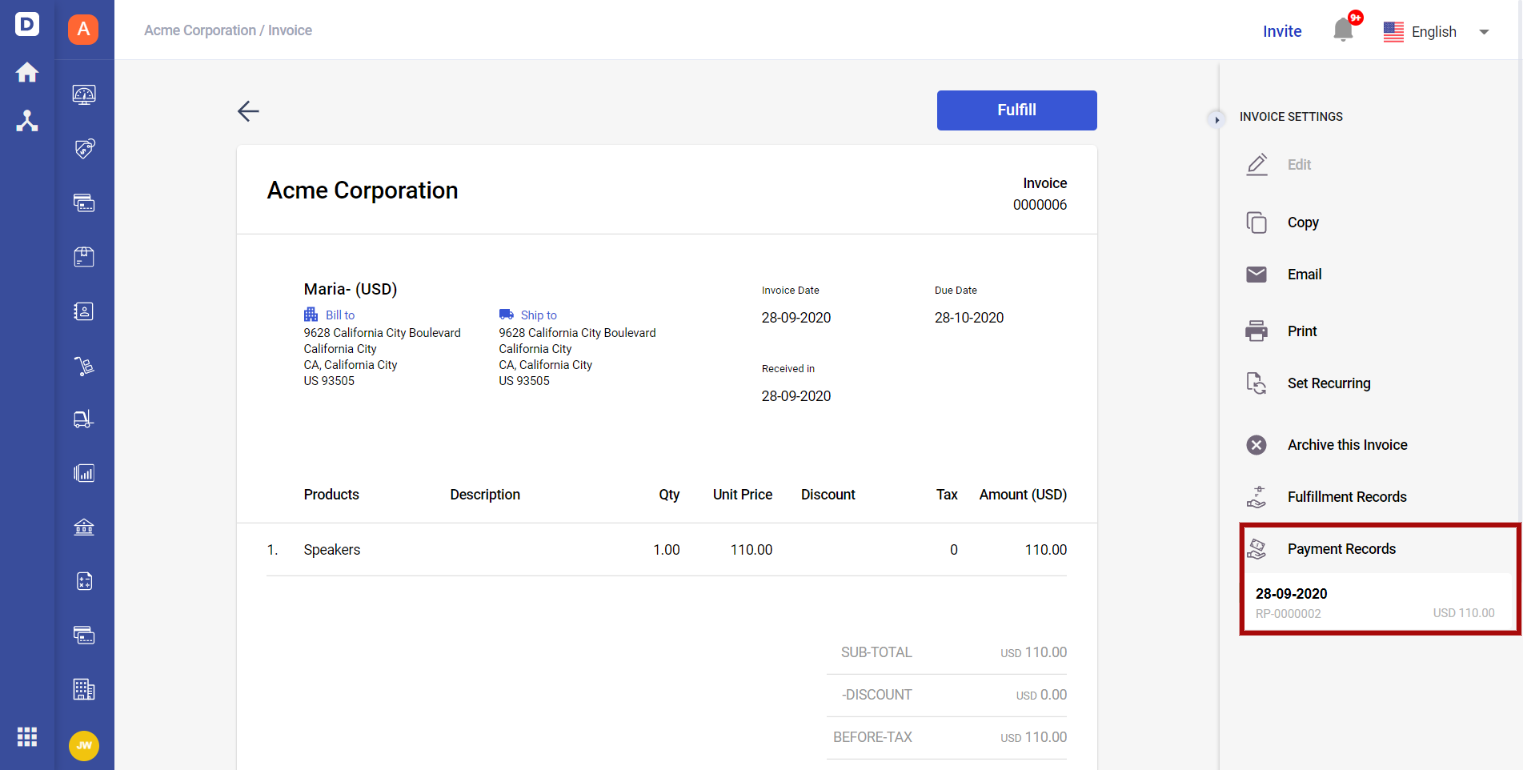Screen dimensions: 1523x770
Task: Go to the Home icon
Action: (x=27, y=72)
